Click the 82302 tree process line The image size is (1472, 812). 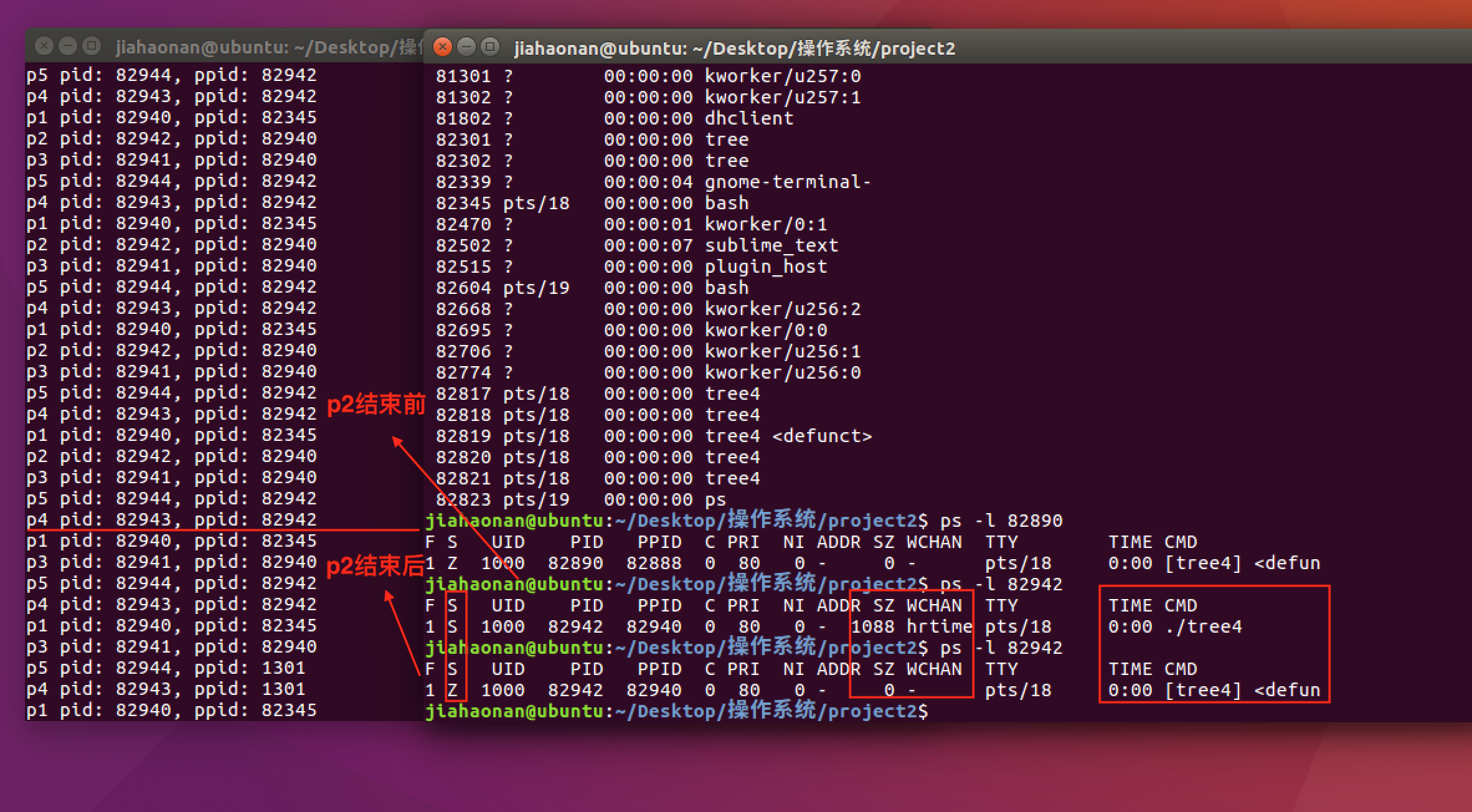[x=592, y=161]
